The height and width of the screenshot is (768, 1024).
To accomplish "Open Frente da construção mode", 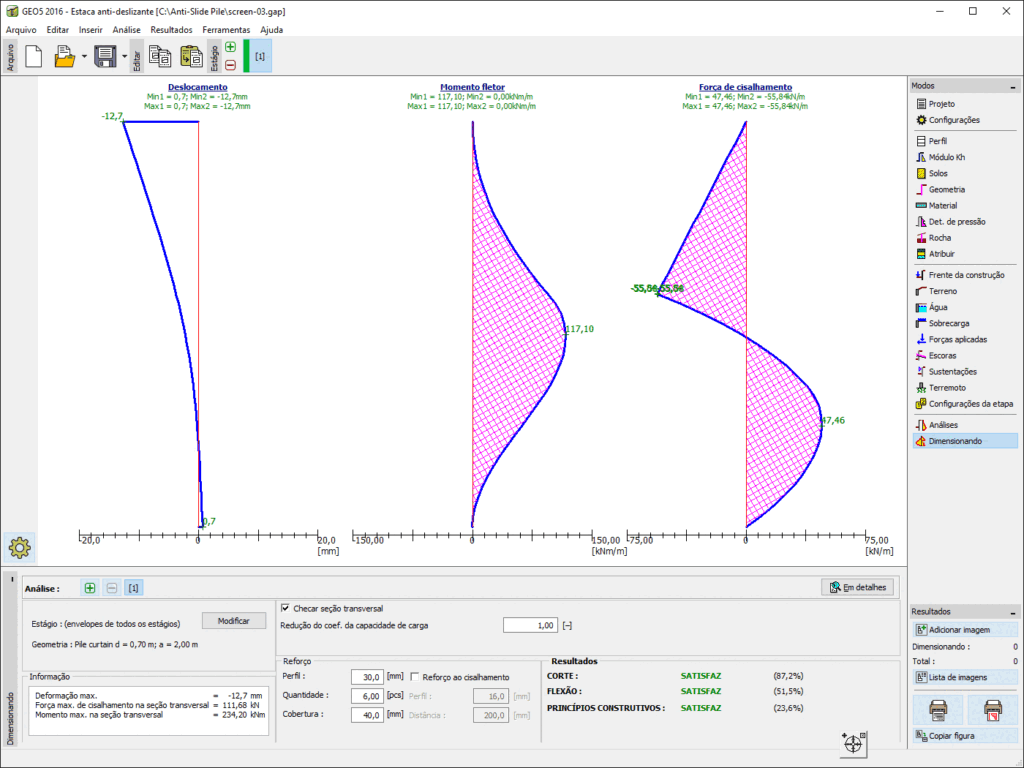I will coord(965,275).
